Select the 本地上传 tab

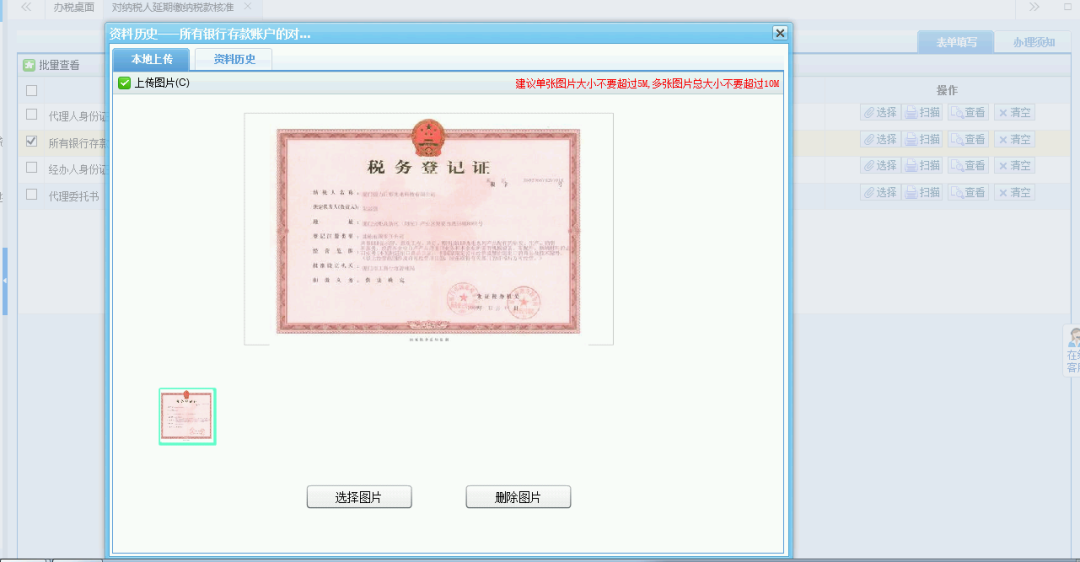152,59
